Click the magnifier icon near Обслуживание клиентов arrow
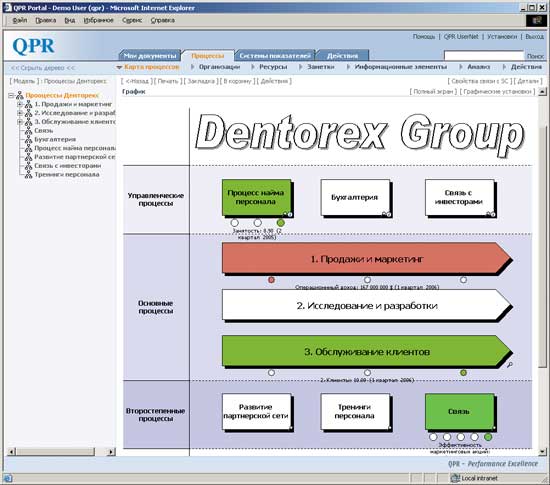550x485 pixels. [510, 365]
